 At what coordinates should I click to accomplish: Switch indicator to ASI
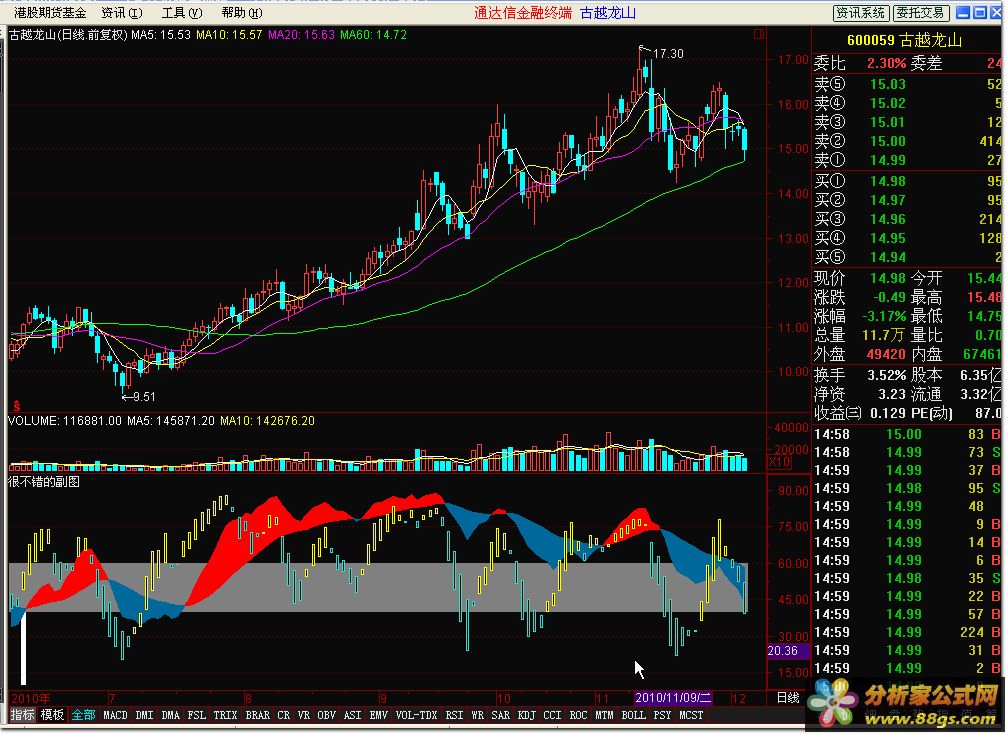pos(352,715)
